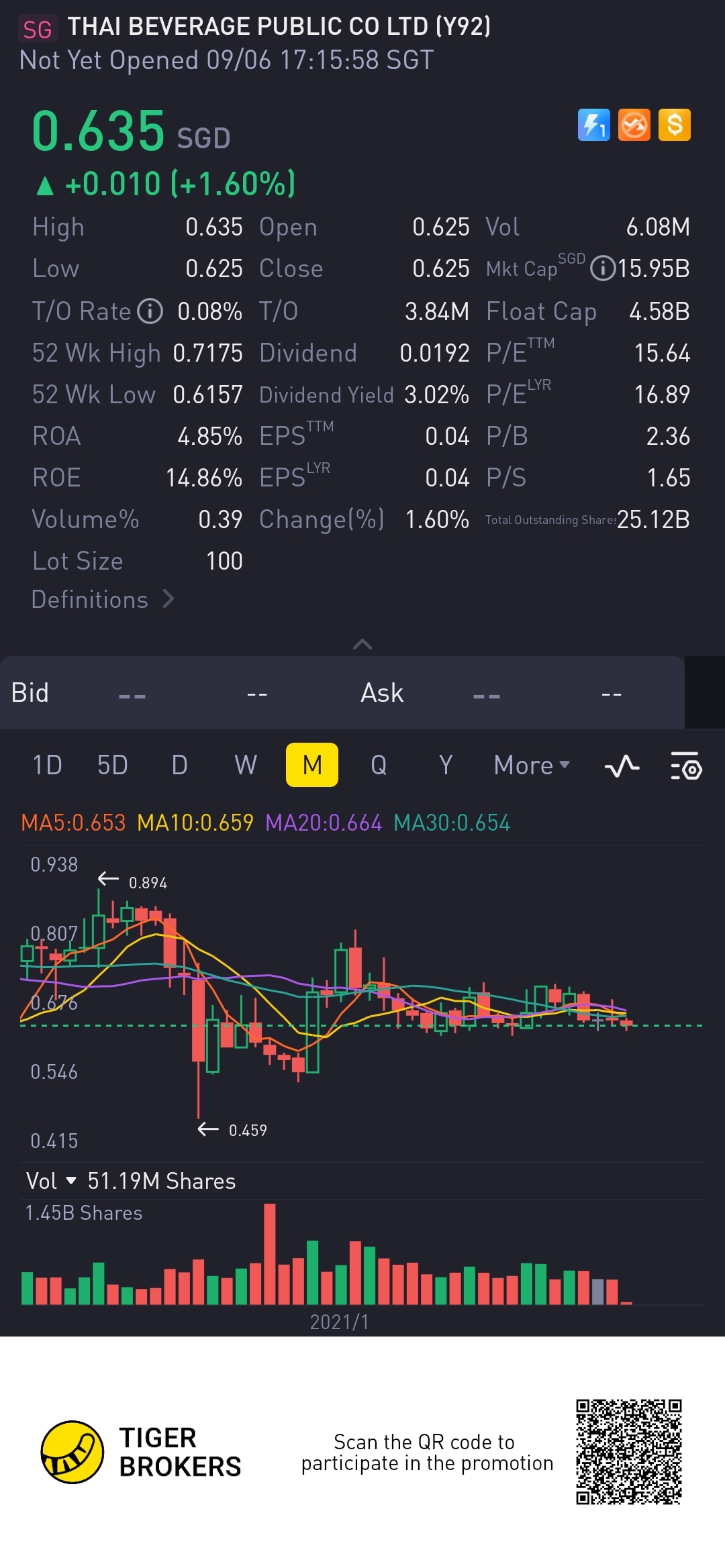This screenshot has width=725, height=1568.
Task: Tap the blue lightning bolt icon
Action: 593,125
